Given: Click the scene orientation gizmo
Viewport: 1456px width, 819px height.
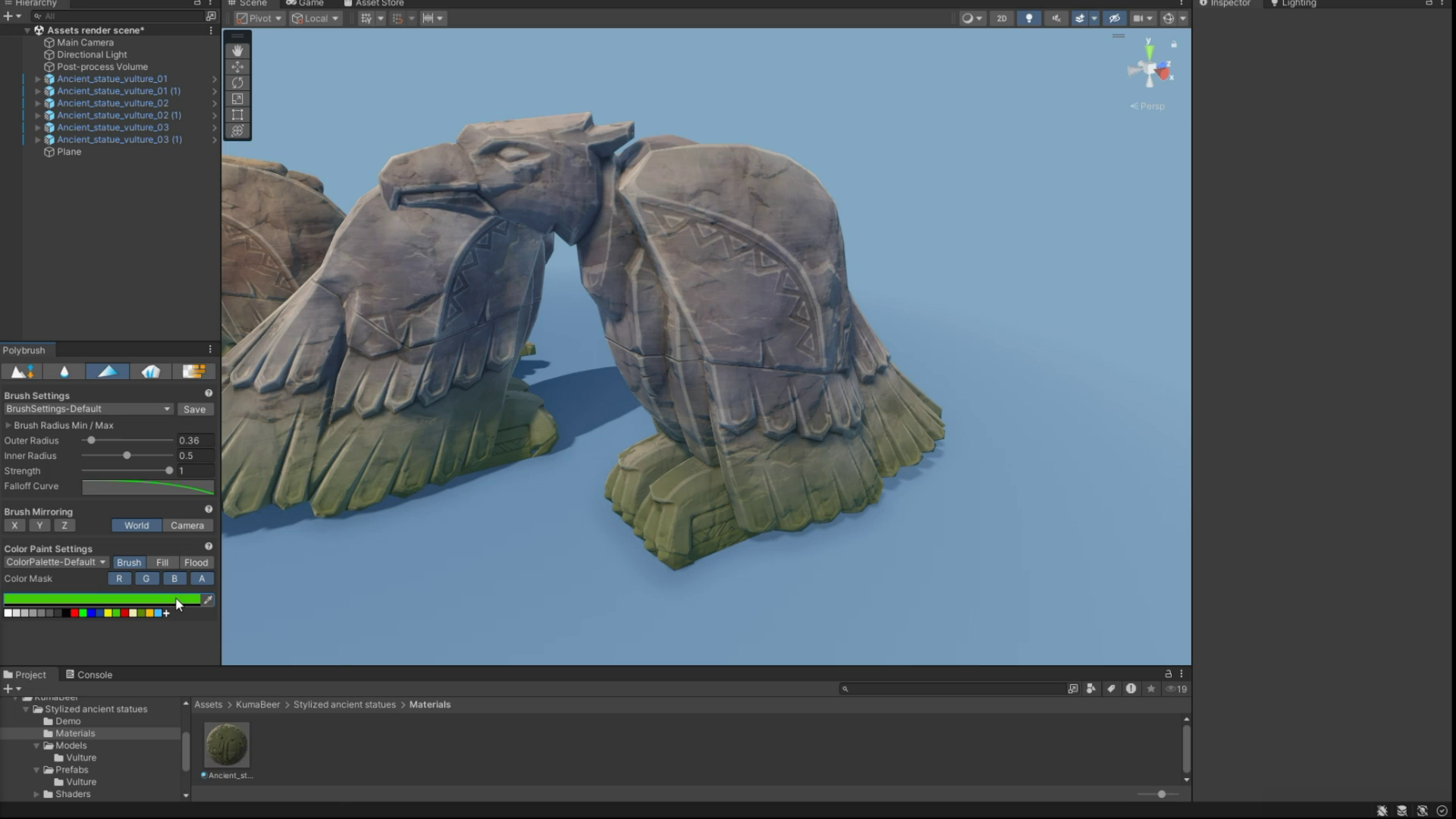Looking at the screenshot, I should point(1150,70).
